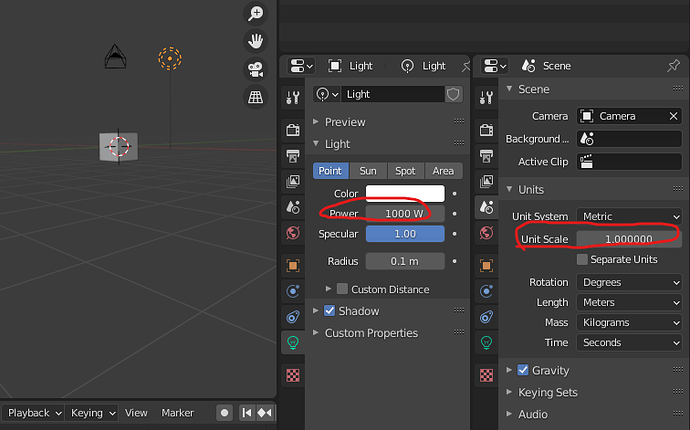Image resolution: width=690 pixels, height=430 pixels.
Task: Select Sun light type
Action: click(368, 171)
